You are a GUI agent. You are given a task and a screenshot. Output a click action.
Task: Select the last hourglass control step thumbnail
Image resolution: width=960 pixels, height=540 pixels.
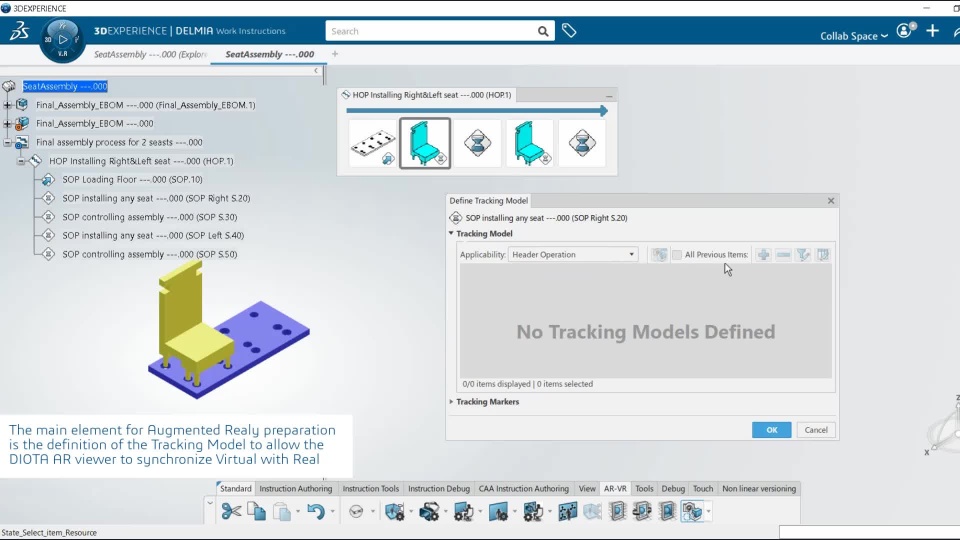pyautogui.click(x=582, y=144)
